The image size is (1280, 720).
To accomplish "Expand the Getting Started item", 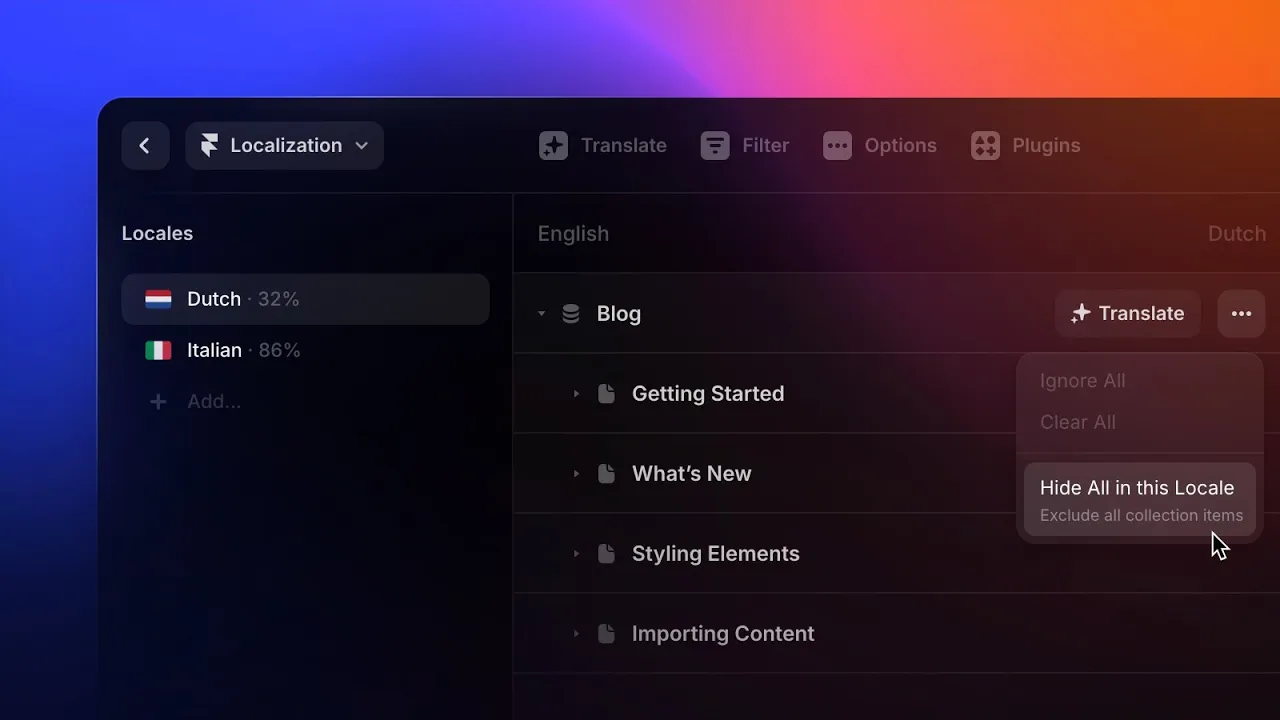I will tap(576, 394).
